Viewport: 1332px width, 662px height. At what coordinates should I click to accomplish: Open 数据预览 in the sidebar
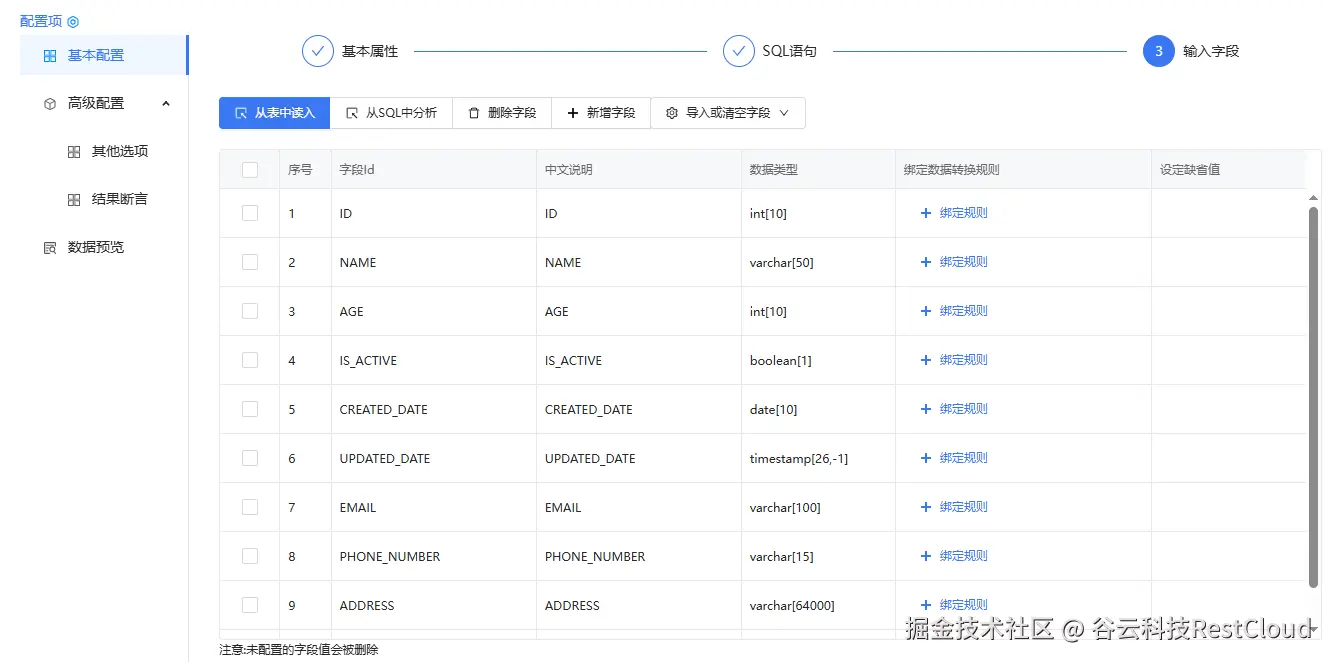[x=104, y=247]
